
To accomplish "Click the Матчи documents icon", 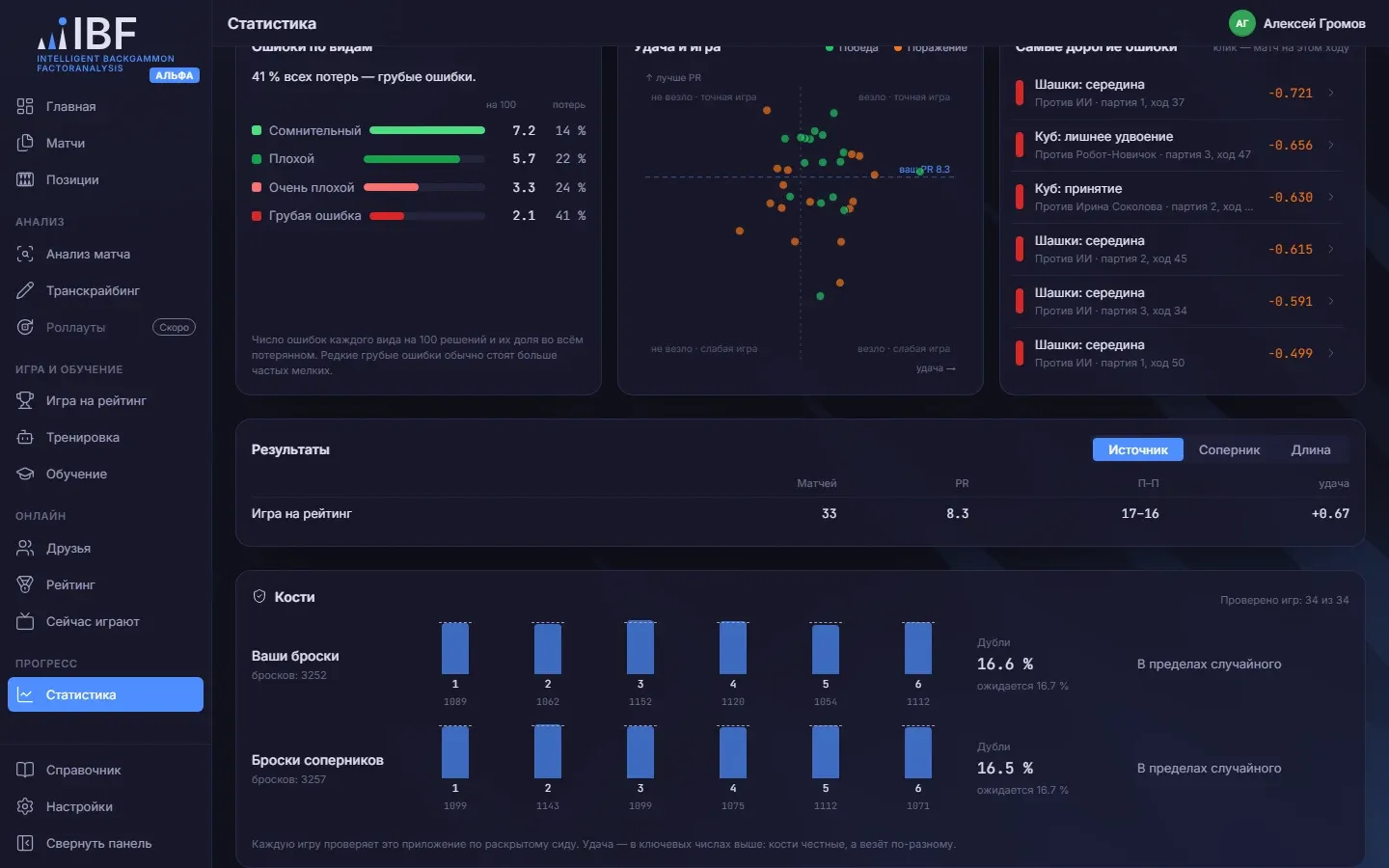I will 25,143.
